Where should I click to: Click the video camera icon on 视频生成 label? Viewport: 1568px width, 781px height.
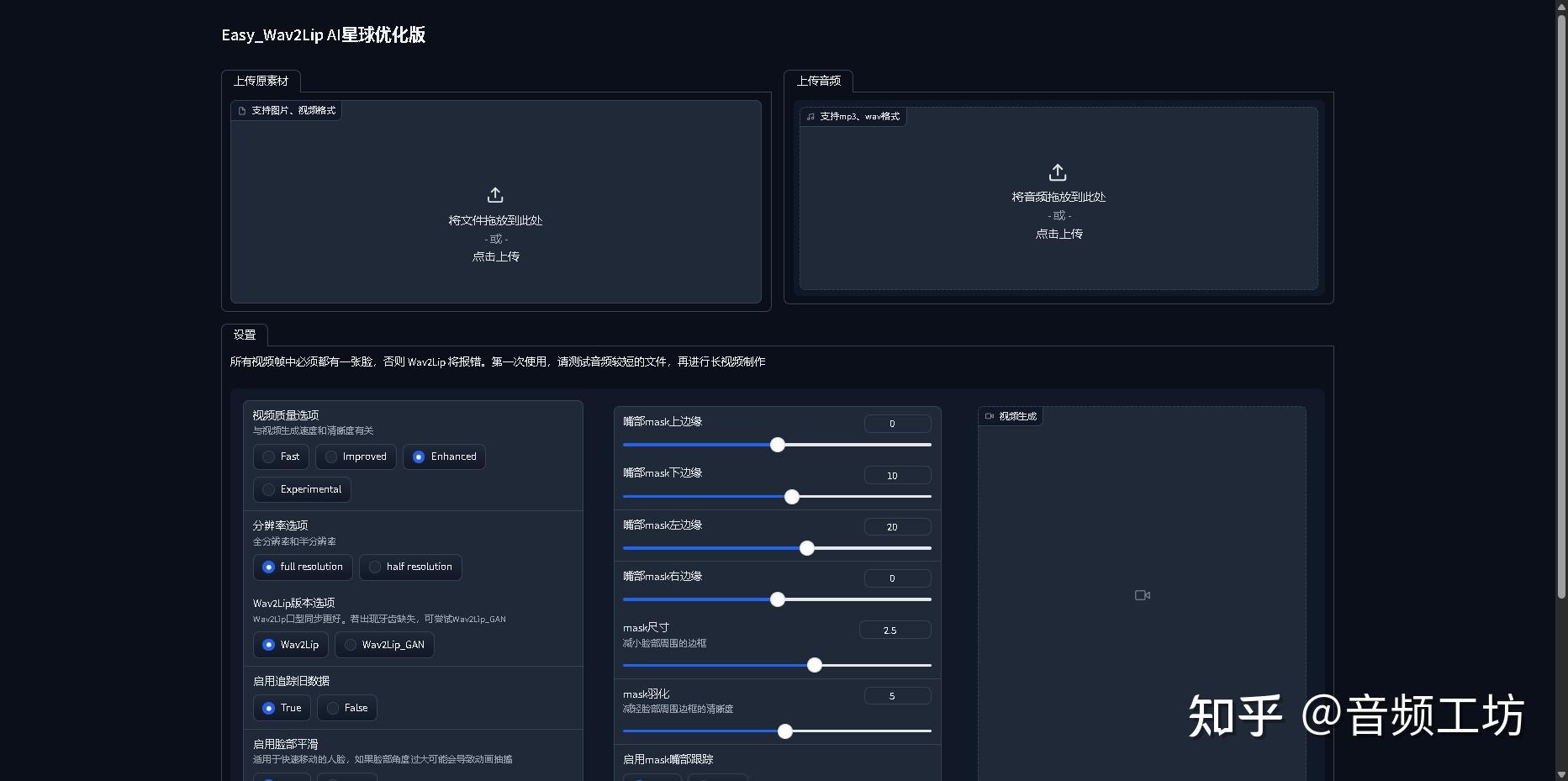[x=989, y=415]
